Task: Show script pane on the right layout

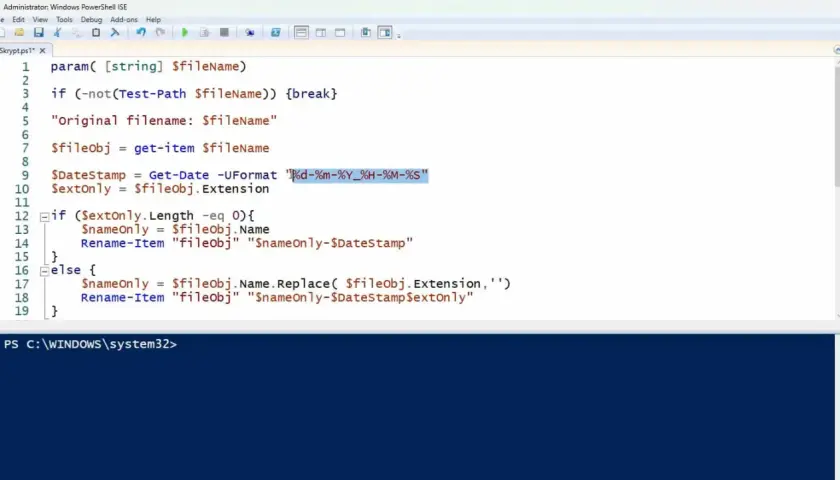Action: [x=320, y=33]
